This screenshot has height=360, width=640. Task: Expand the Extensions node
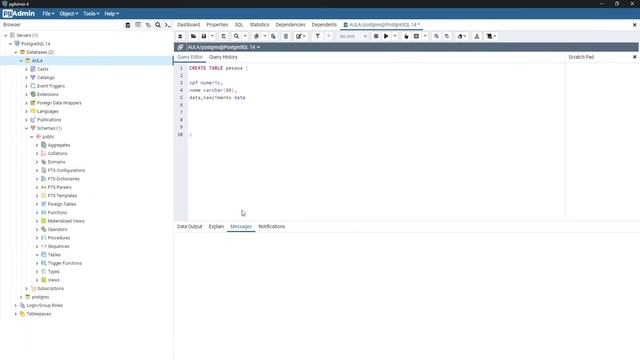[27, 95]
